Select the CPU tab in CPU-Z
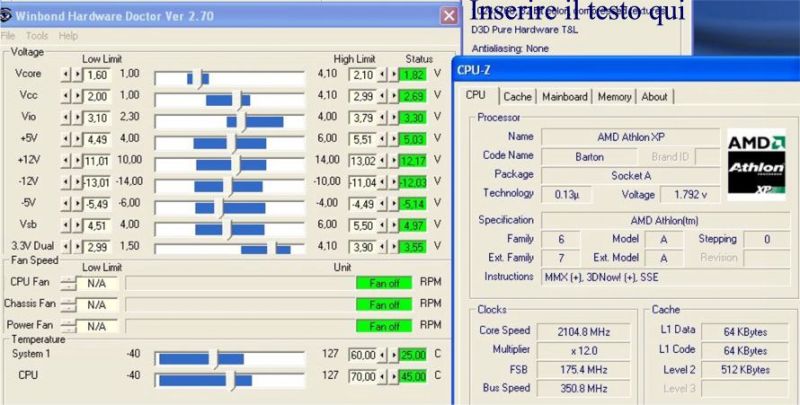This screenshot has width=800, height=405. tap(476, 95)
